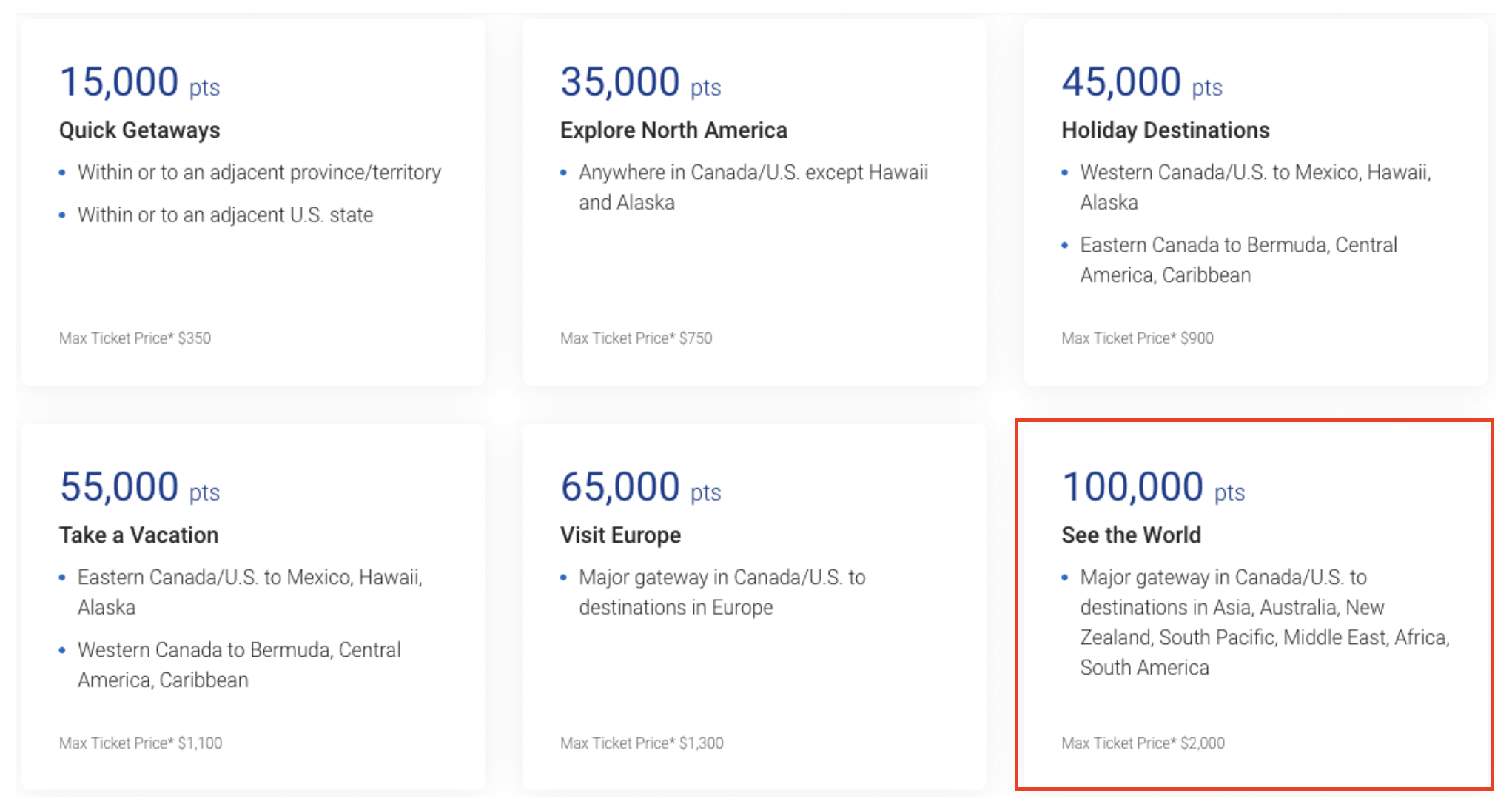Image resolution: width=1512 pixels, height=810 pixels.
Task: Open the See the World heading
Action: click(x=1131, y=535)
